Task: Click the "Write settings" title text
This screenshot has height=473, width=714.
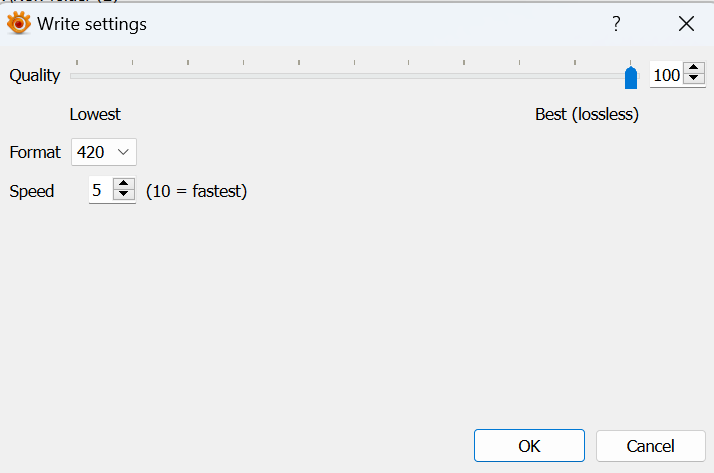Action: (x=92, y=24)
